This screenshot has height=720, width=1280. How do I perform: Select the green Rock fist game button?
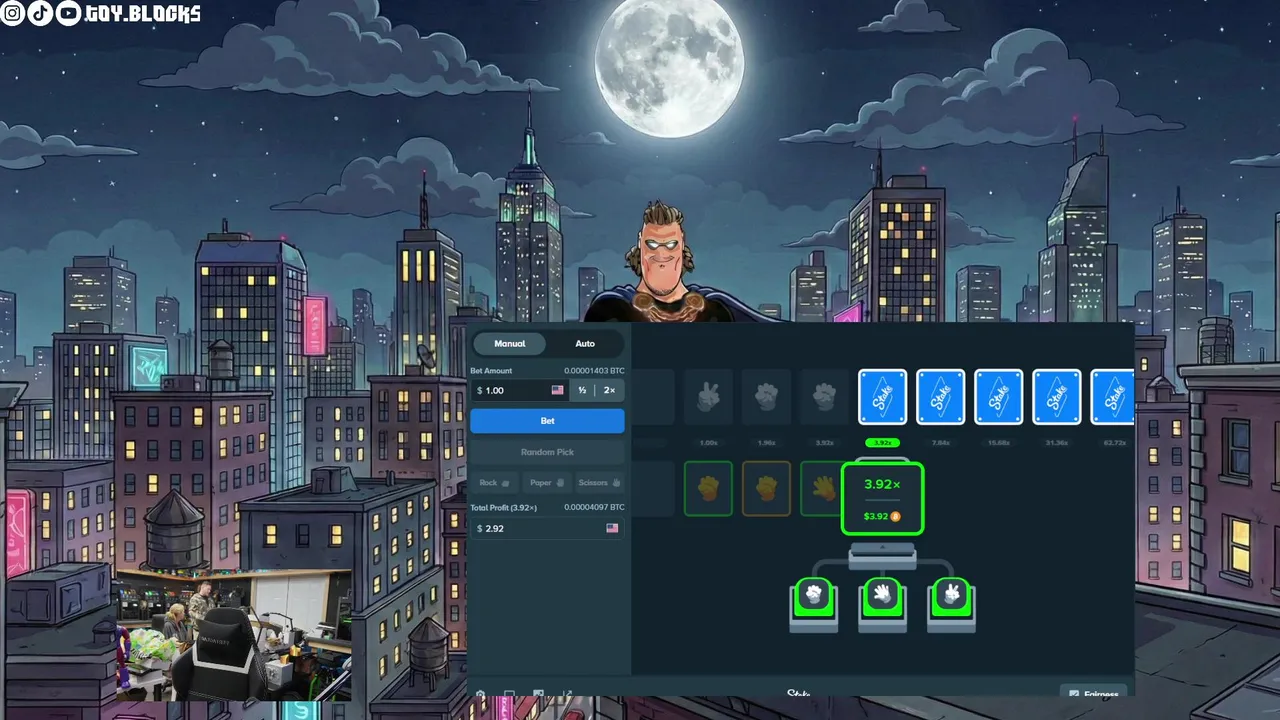tap(814, 597)
